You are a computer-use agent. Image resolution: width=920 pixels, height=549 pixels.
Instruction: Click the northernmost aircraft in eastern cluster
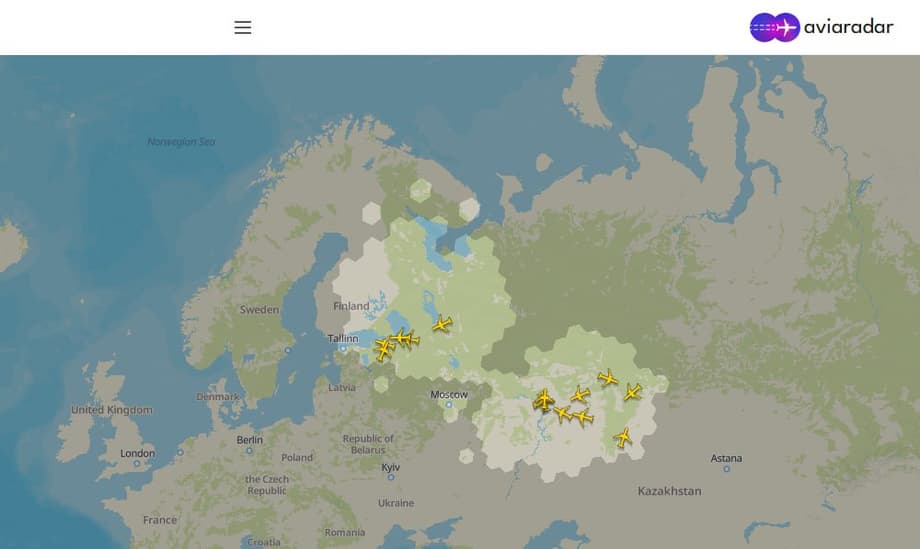pos(607,377)
